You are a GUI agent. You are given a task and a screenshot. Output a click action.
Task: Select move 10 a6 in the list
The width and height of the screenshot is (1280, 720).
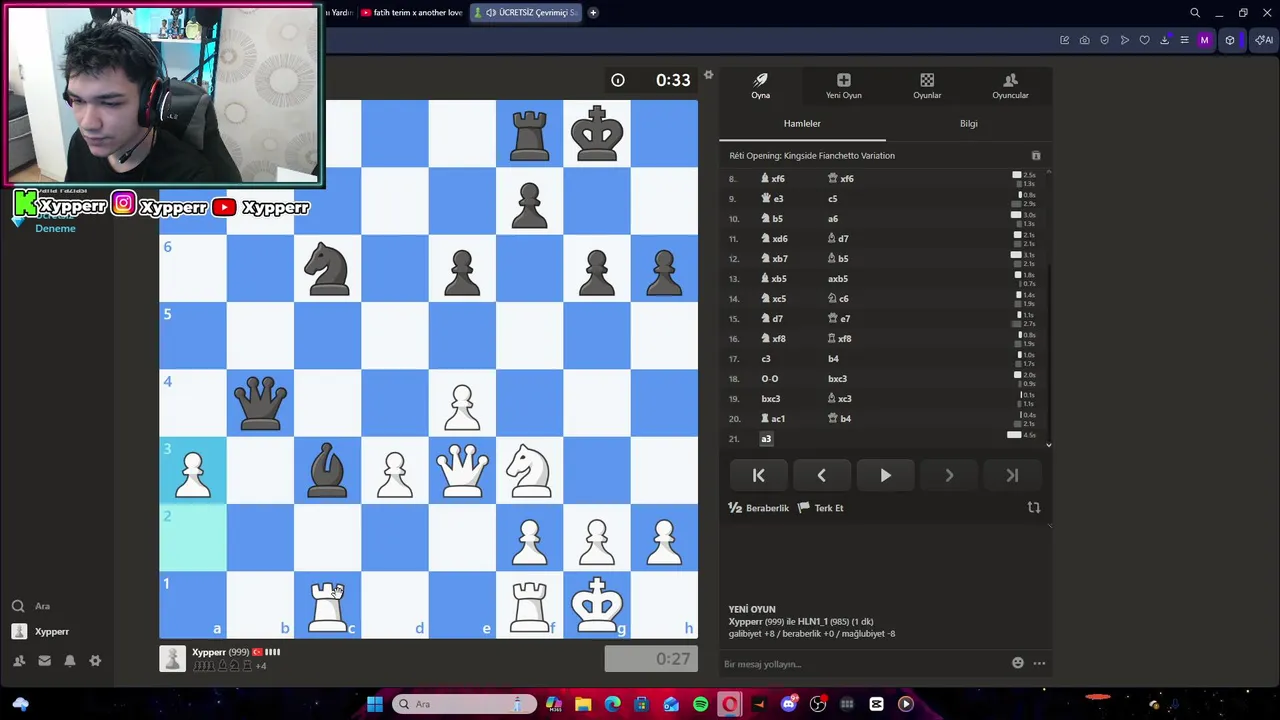pyautogui.click(x=833, y=219)
